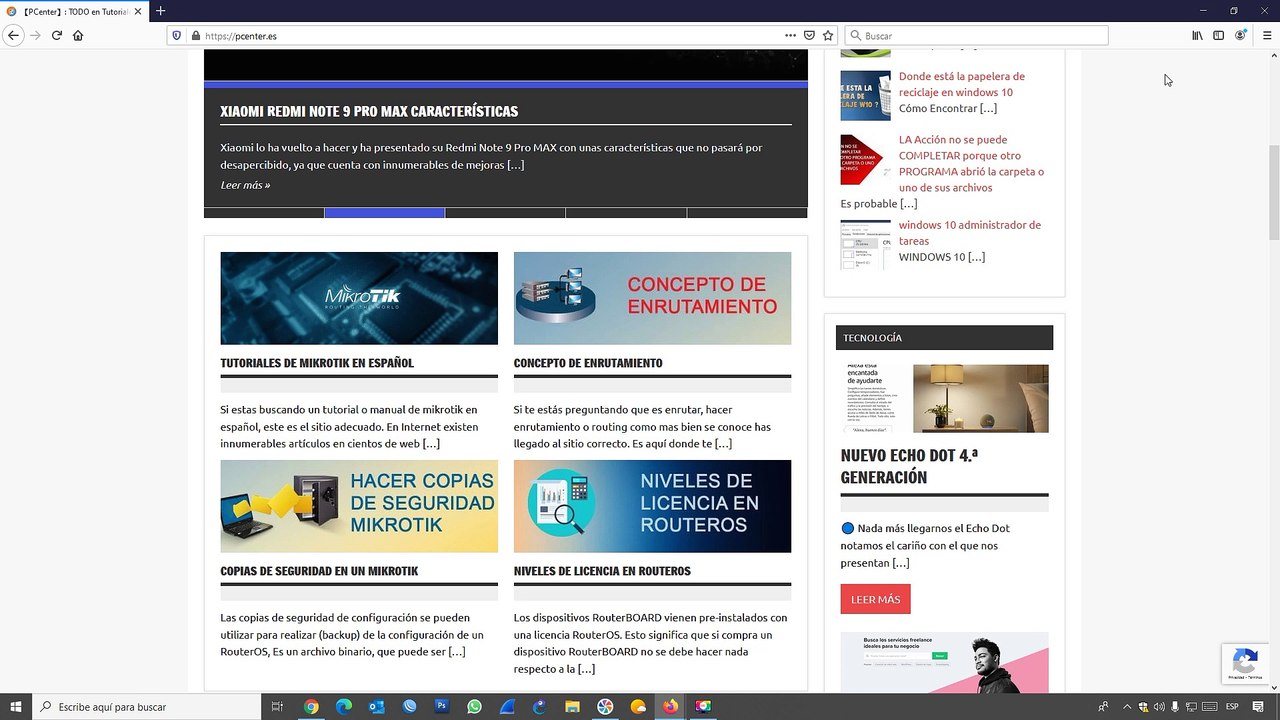
Task: Open Photoshop from the taskbar
Action: pos(442,707)
